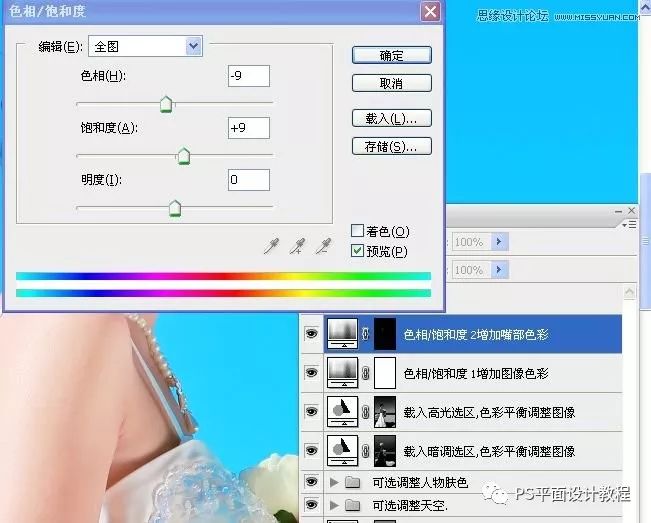Viewport: 651px width, 523px height.
Task: Open the 编辑 全图 dropdown
Action: pos(145,46)
